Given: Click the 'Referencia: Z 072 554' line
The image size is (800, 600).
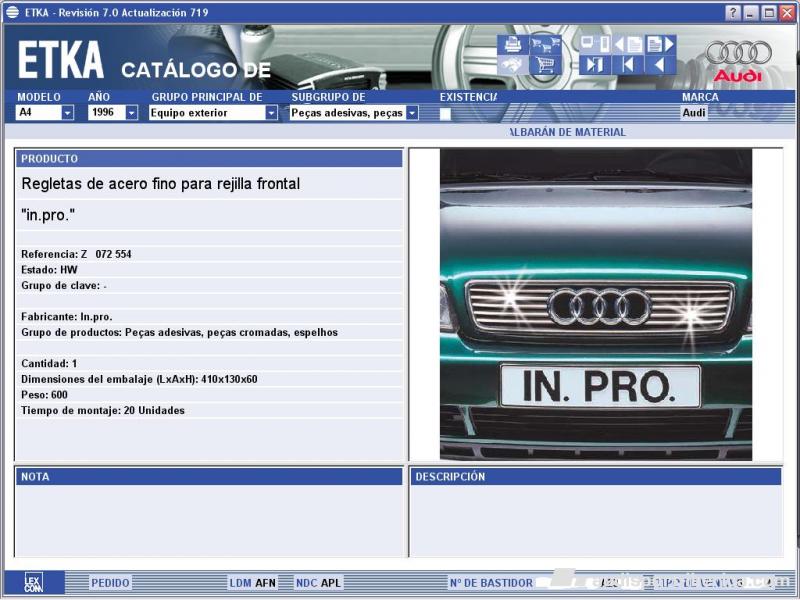Looking at the screenshot, I should tap(76, 254).
